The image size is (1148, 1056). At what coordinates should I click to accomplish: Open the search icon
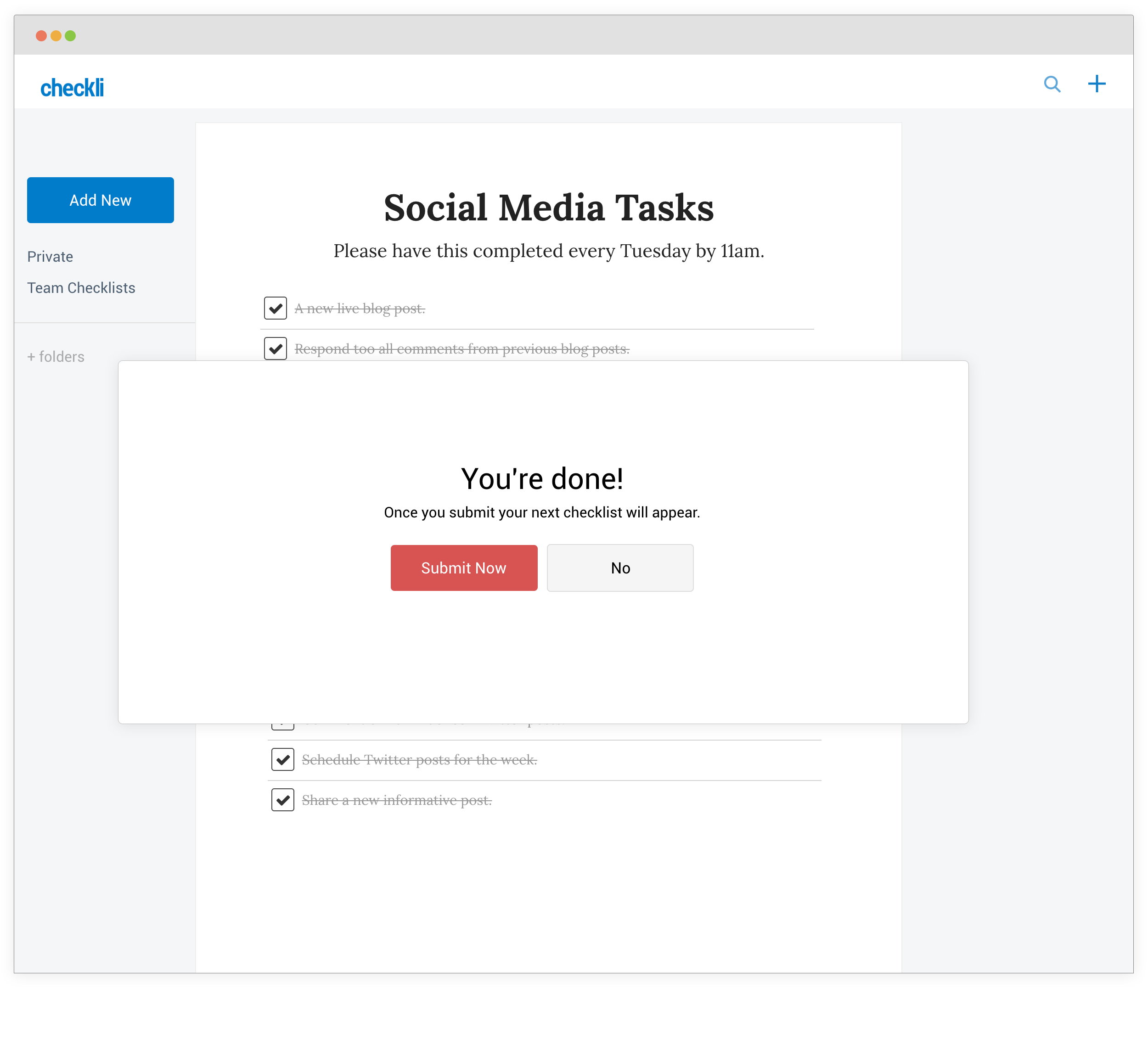(x=1052, y=84)
